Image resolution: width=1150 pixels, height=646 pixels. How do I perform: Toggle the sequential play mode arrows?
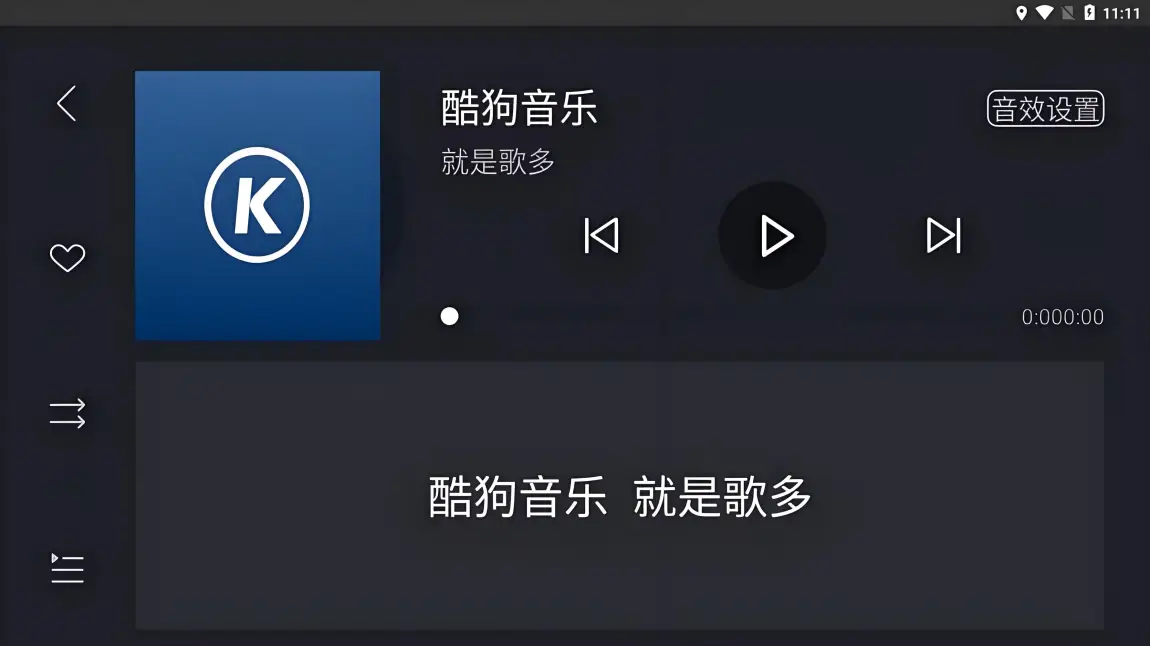(x=67, y=414)
